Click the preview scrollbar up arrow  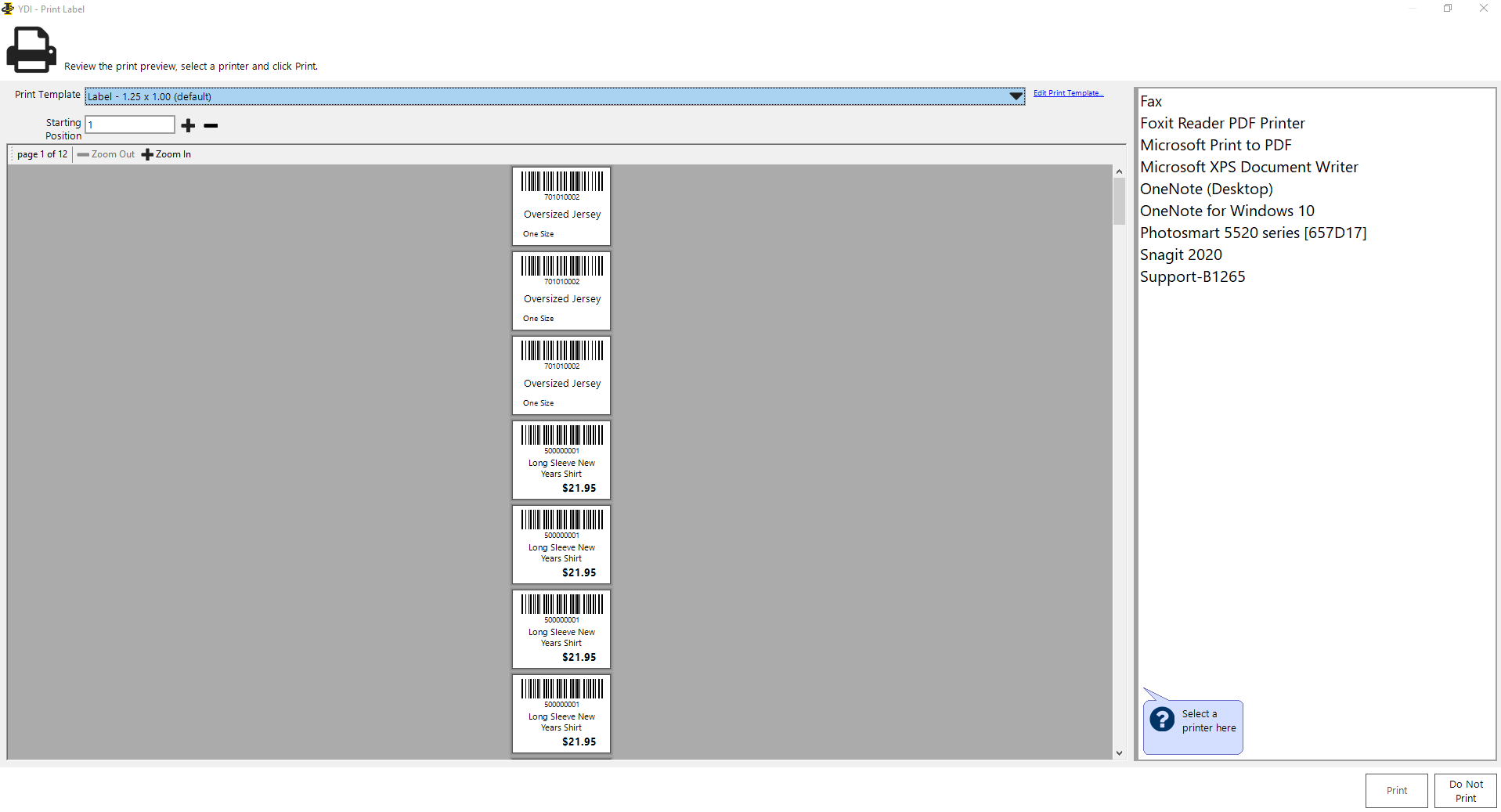1119,171
